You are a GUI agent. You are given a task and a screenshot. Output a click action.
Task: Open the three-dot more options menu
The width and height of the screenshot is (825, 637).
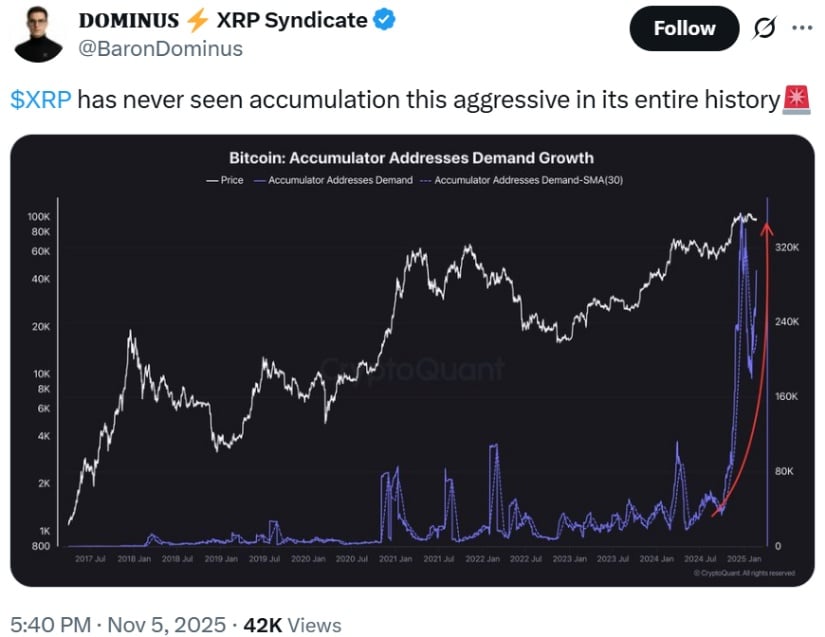pos(801,28)
